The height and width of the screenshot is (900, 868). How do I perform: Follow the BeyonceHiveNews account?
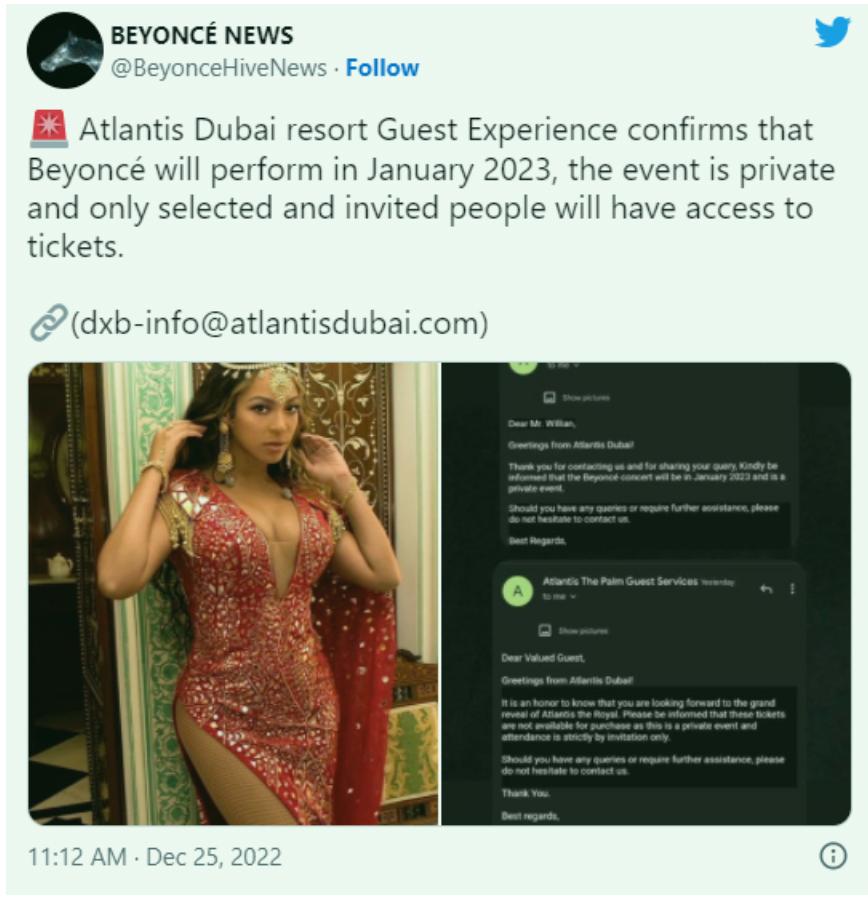(x=382, y=68)
